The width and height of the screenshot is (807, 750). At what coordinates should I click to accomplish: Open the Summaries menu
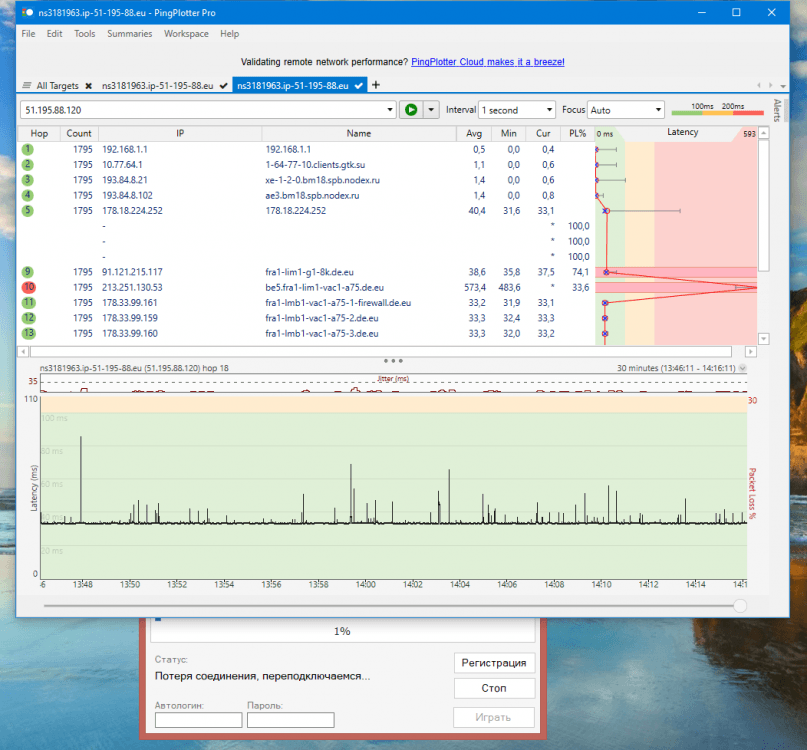tap(130, 33)
